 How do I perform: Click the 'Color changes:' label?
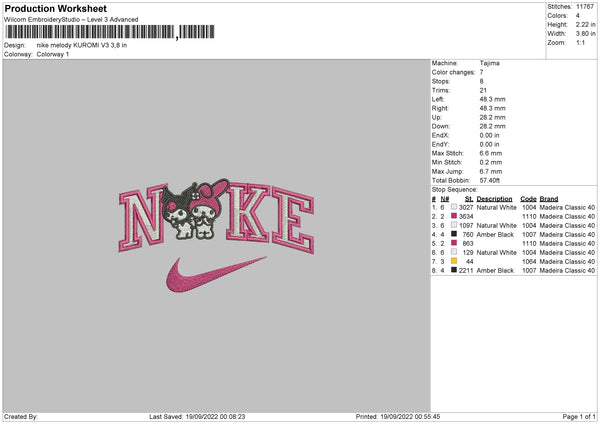point(453,72)
